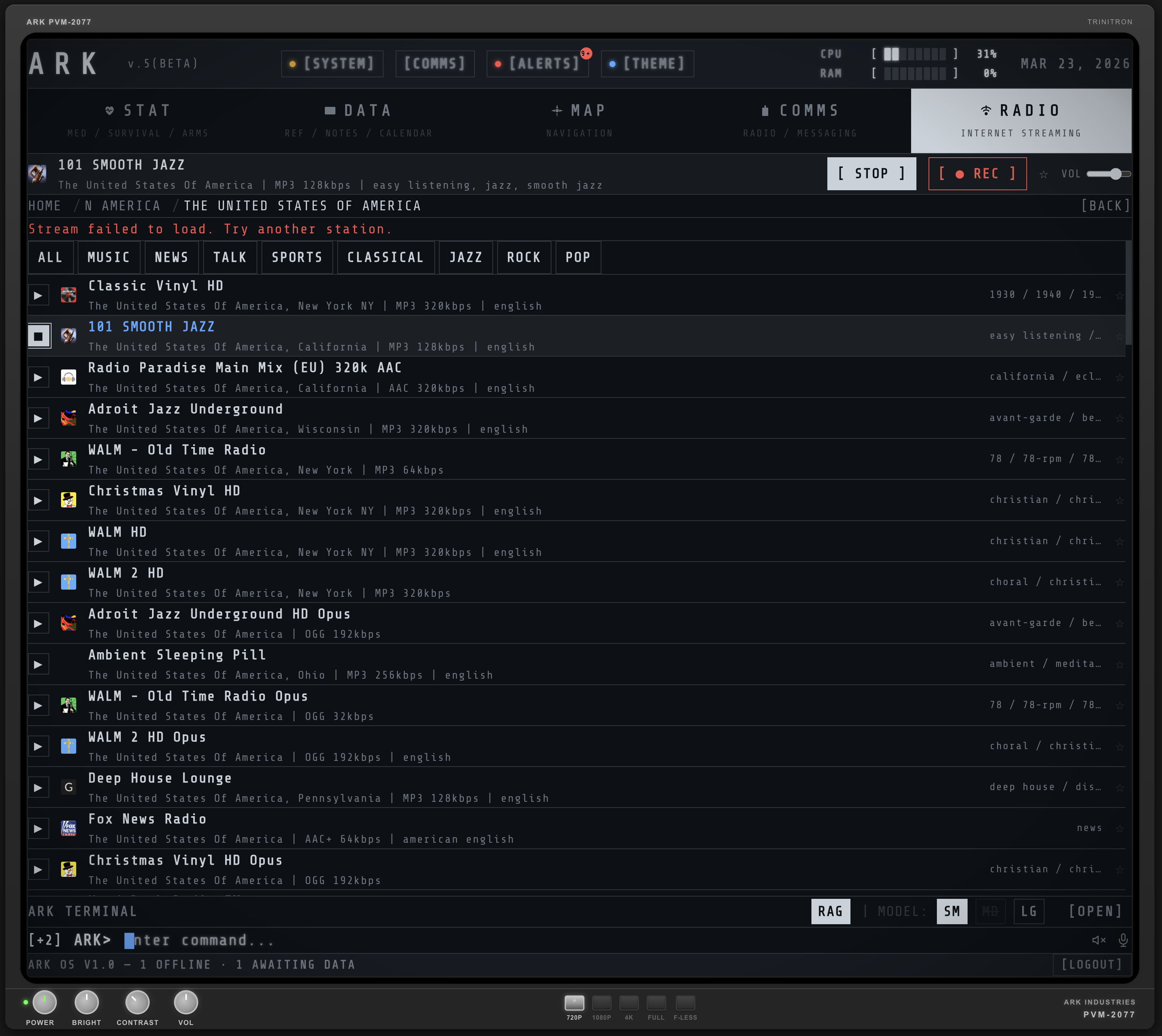Image resolution: width=1162 pixels, height=1036 pixels.
Task: Toggle the RAG mode in ARK terminal
Action: 830,911
